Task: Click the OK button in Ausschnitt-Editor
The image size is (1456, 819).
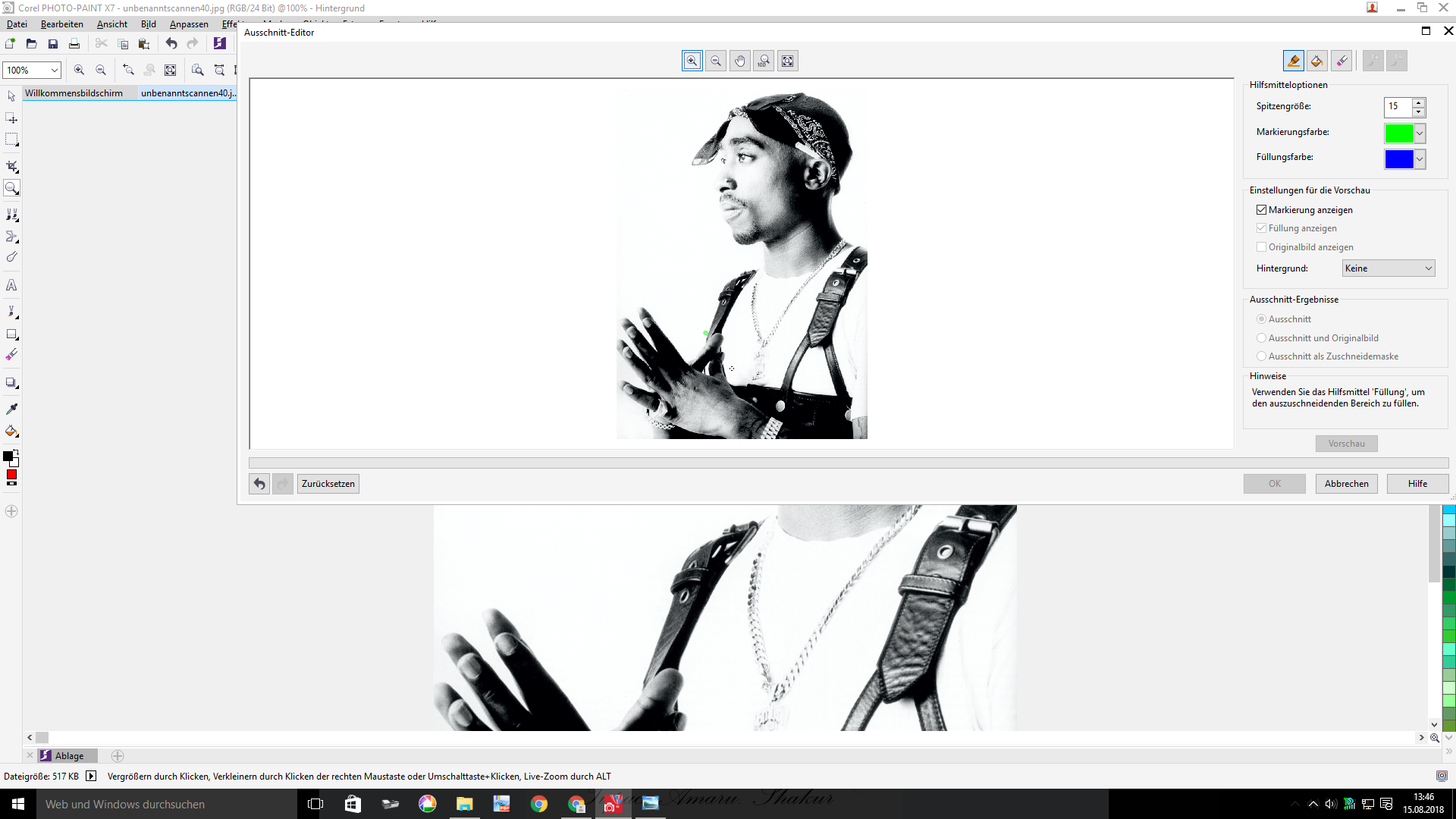Action: tap(1275, 484)
